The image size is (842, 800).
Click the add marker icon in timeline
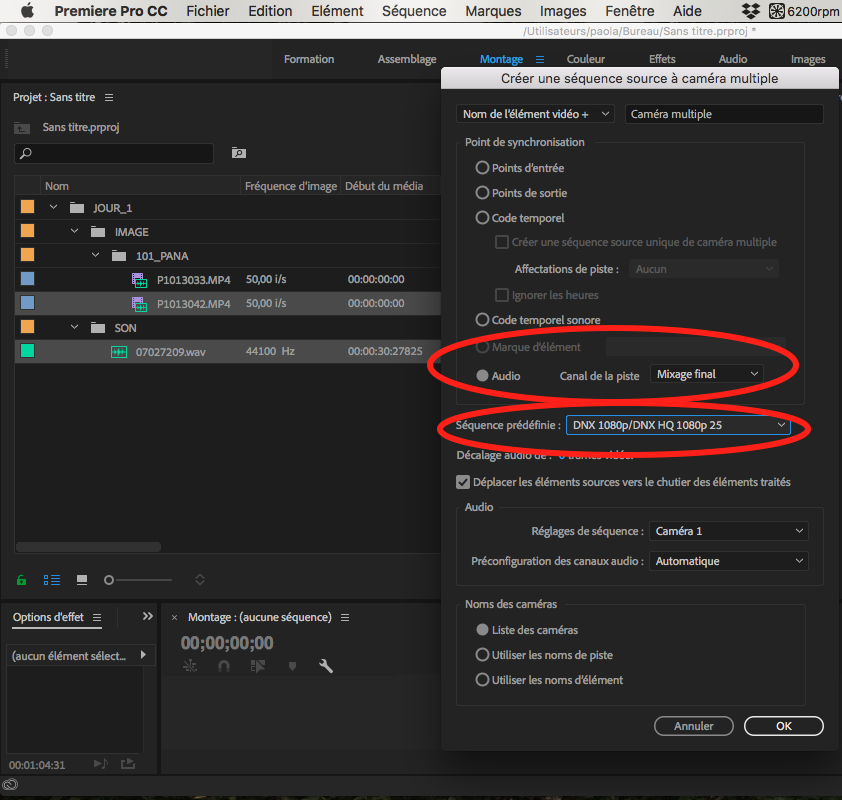coord(292,666)
